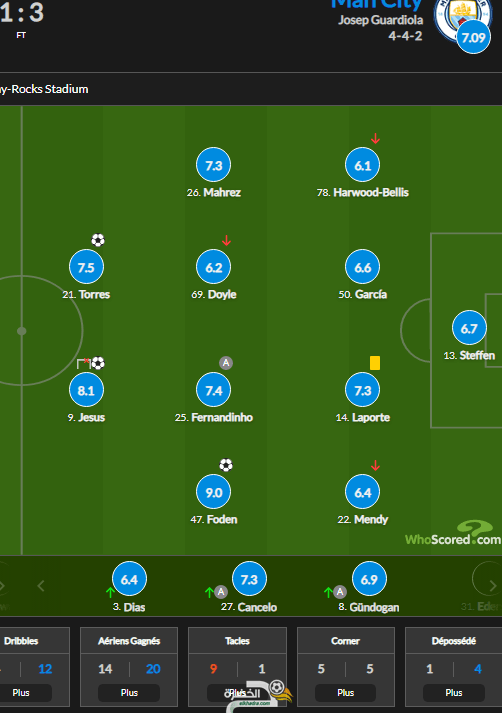This screenshot has width=502, height=713.
Task: Click the assist icon above Fernandinho
Action: 226,363
